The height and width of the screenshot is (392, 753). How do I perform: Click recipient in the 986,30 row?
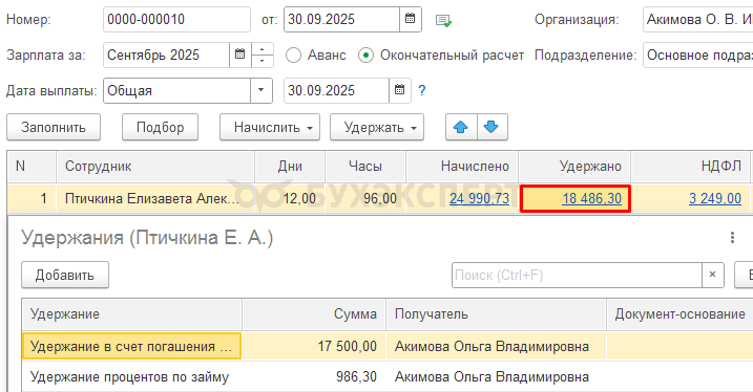pos(496,377)
